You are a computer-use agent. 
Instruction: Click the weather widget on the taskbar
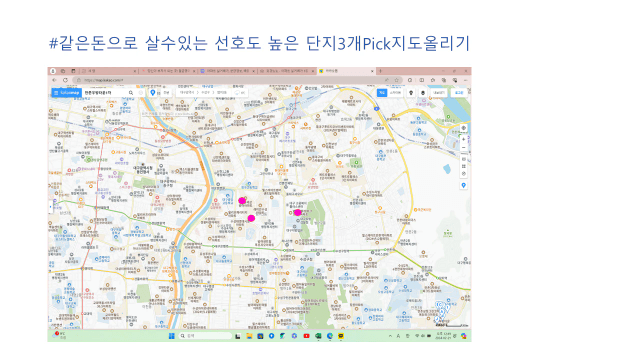point(60,336)
